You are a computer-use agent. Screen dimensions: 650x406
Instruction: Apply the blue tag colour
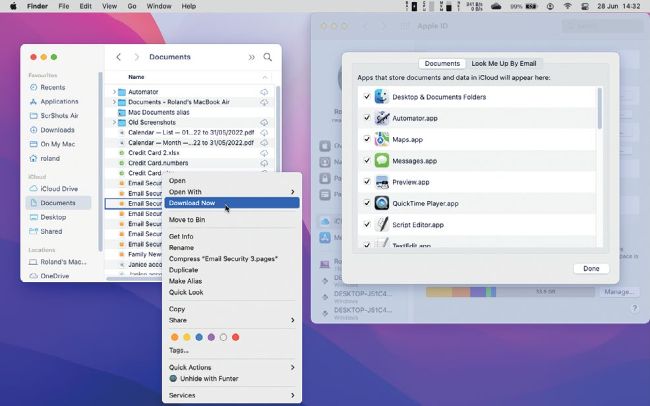click(199, 338)
